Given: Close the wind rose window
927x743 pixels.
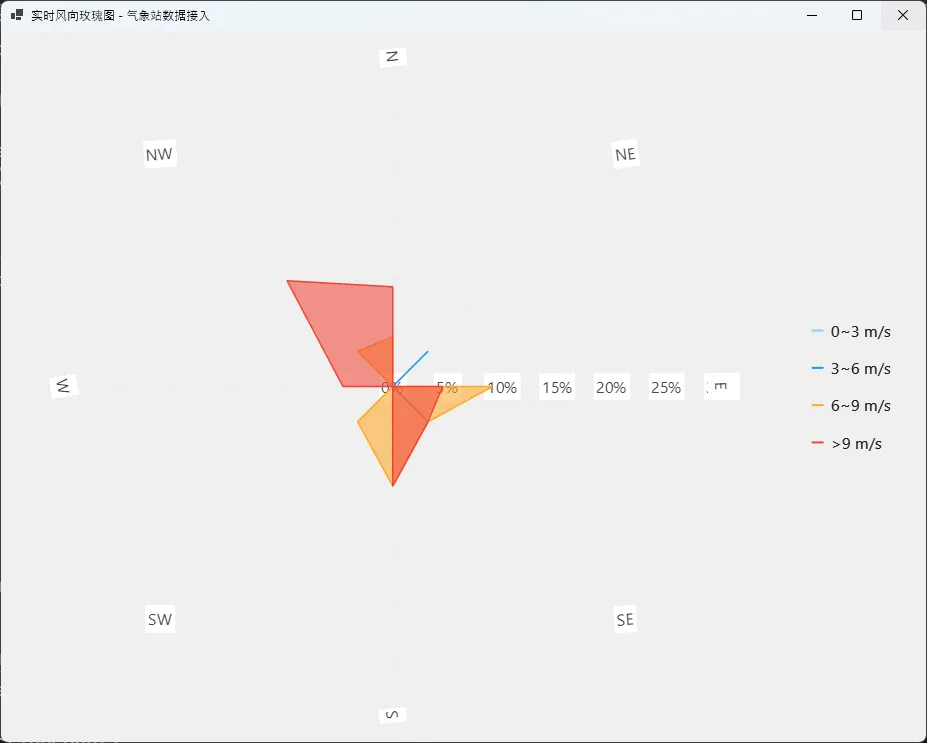Looking at the screenshot, I should [903, 15].
